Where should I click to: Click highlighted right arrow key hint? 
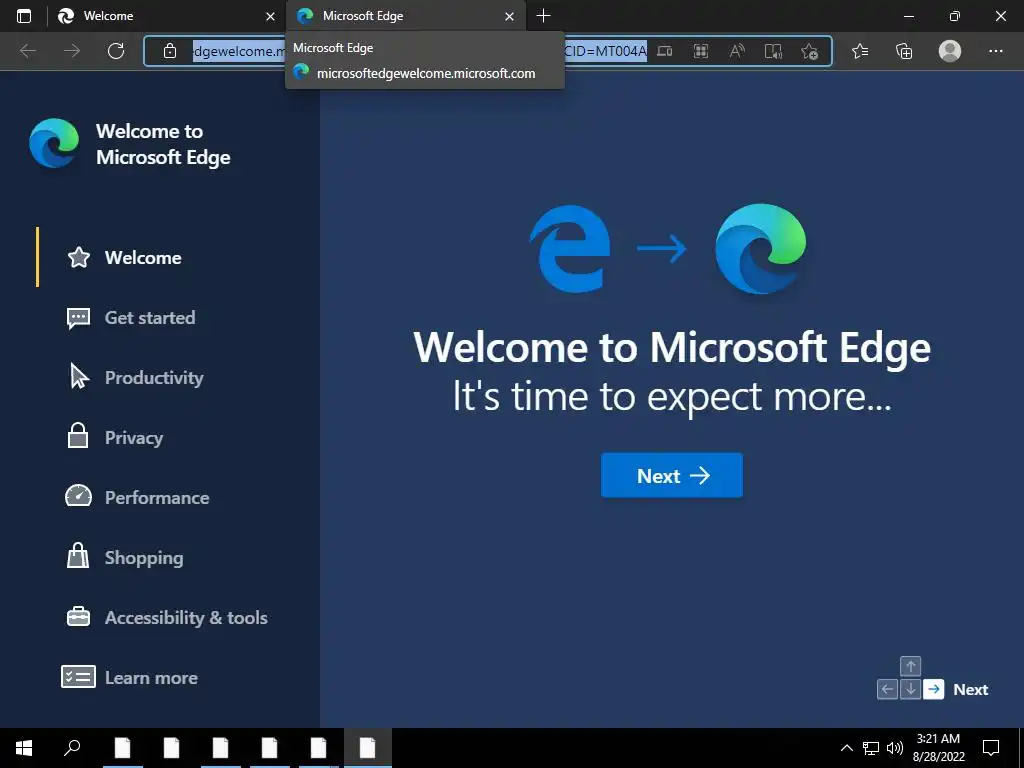[x=934, y=689]
